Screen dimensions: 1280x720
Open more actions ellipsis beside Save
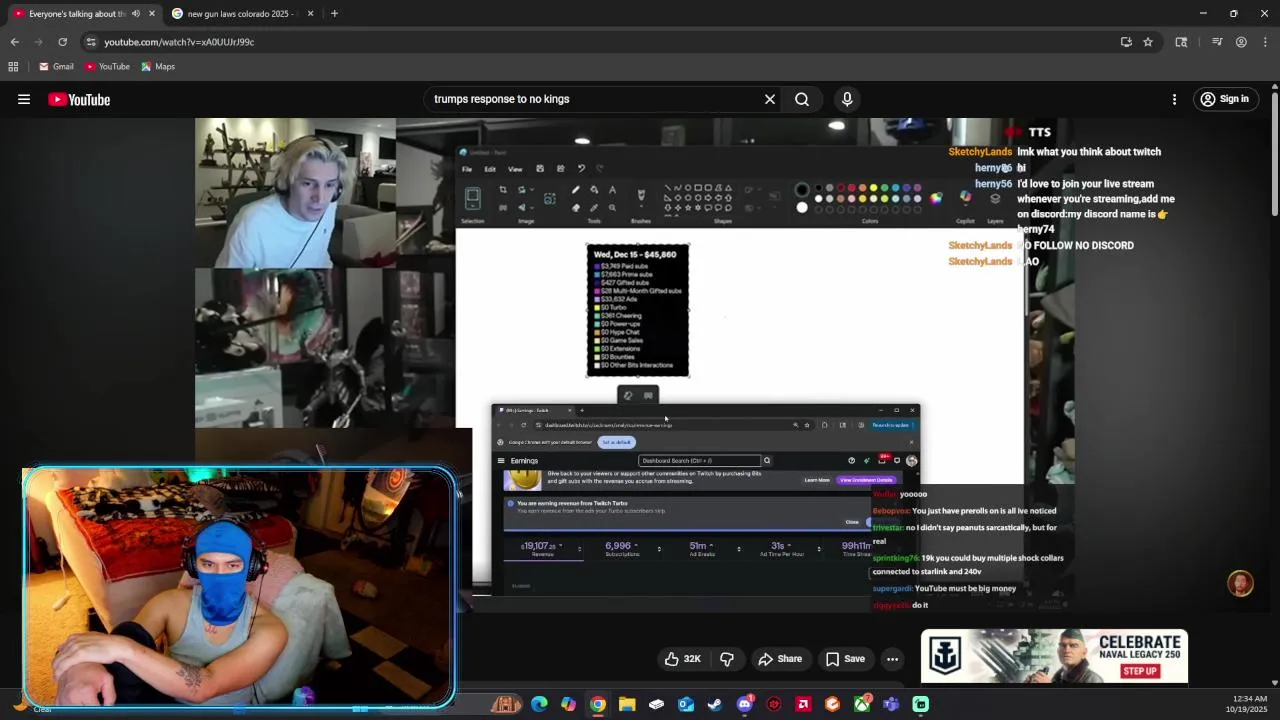(x=892, y=659)
